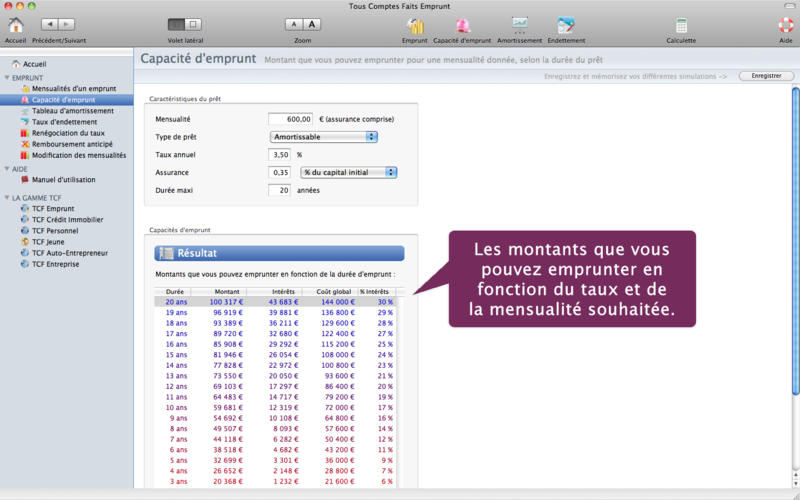Go to the previous page with back arrow

click(48, 23)
